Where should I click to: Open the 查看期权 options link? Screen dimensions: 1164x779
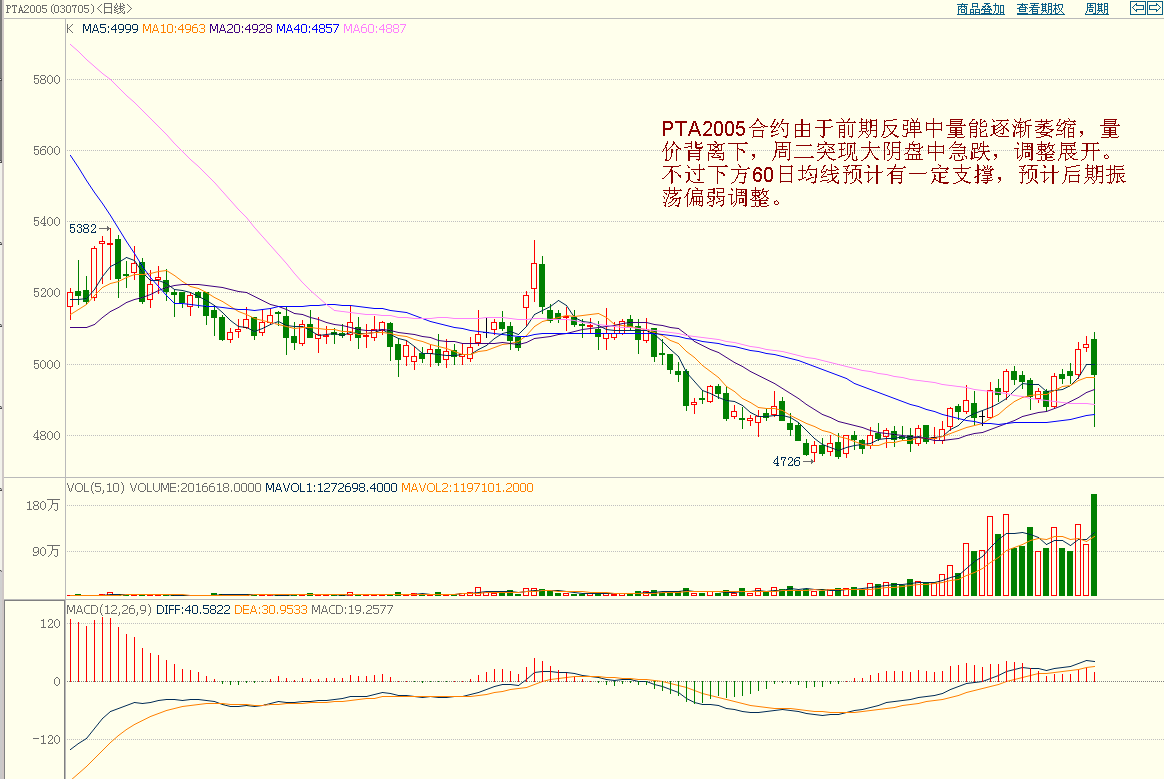click(x=1040, y=9)
